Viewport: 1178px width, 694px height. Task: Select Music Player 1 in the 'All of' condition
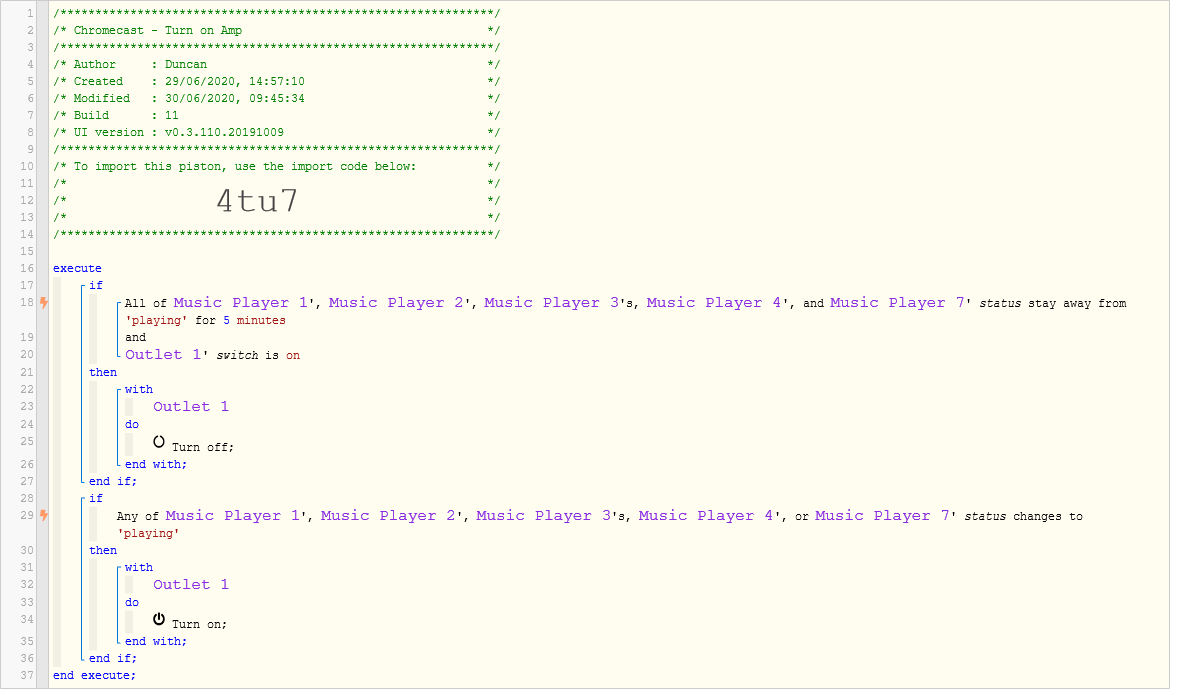(x=240, y=303)
